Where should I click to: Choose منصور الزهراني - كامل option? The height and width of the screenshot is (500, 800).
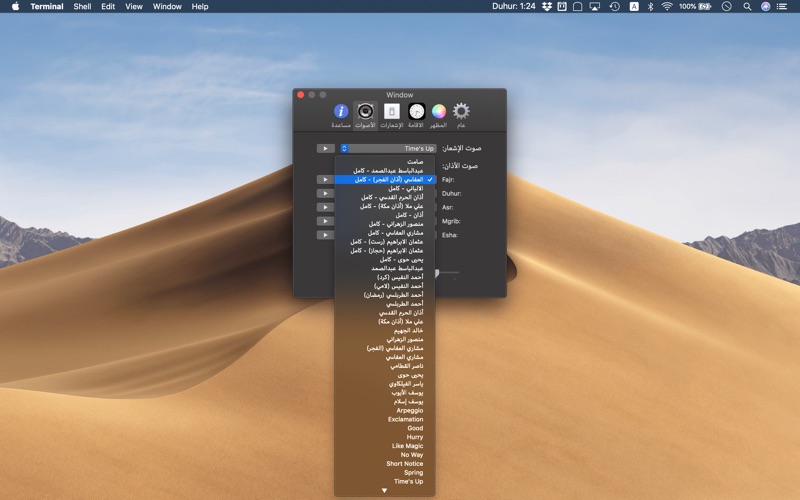(385, 224)
